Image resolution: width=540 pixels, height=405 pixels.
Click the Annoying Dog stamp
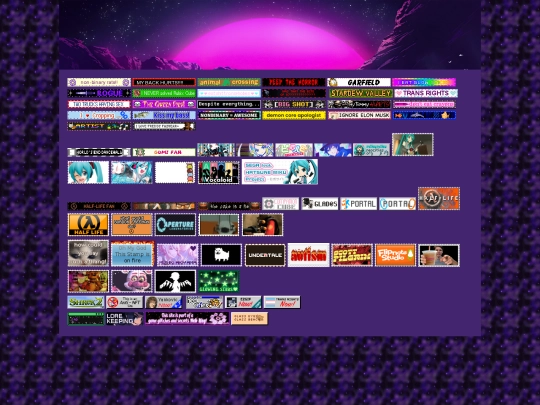coord(221,255)
